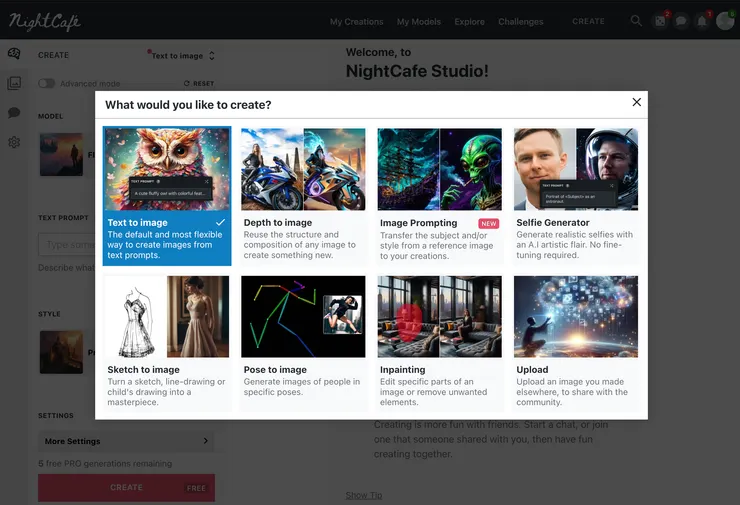The image size is (740, 505).
Task: Click '5 free PRO generations remaining' text
Action: coord(105,463)
